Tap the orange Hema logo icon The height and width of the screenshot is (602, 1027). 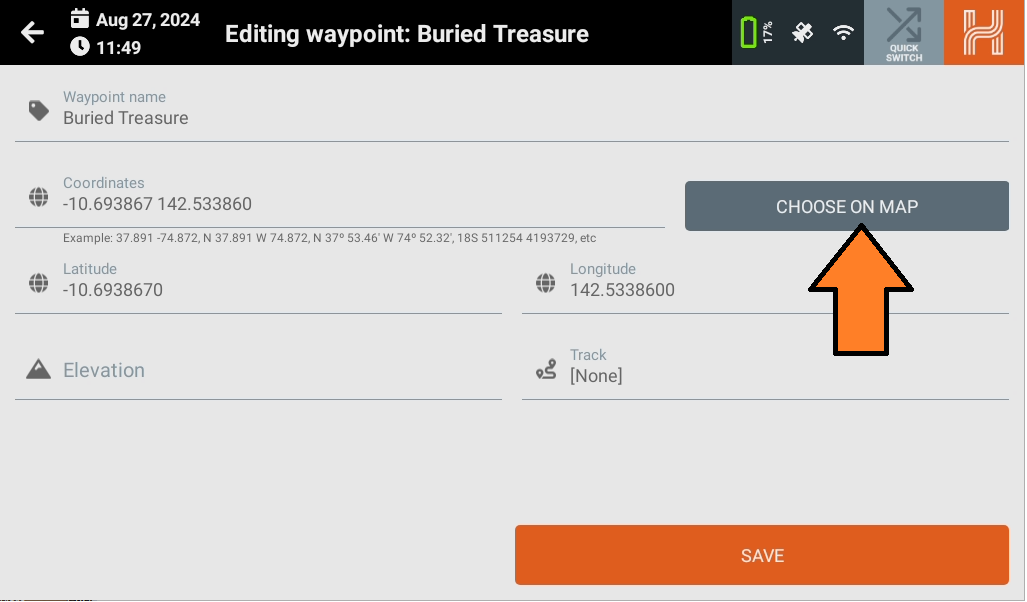pyautogui.click(x=984, y=33)
